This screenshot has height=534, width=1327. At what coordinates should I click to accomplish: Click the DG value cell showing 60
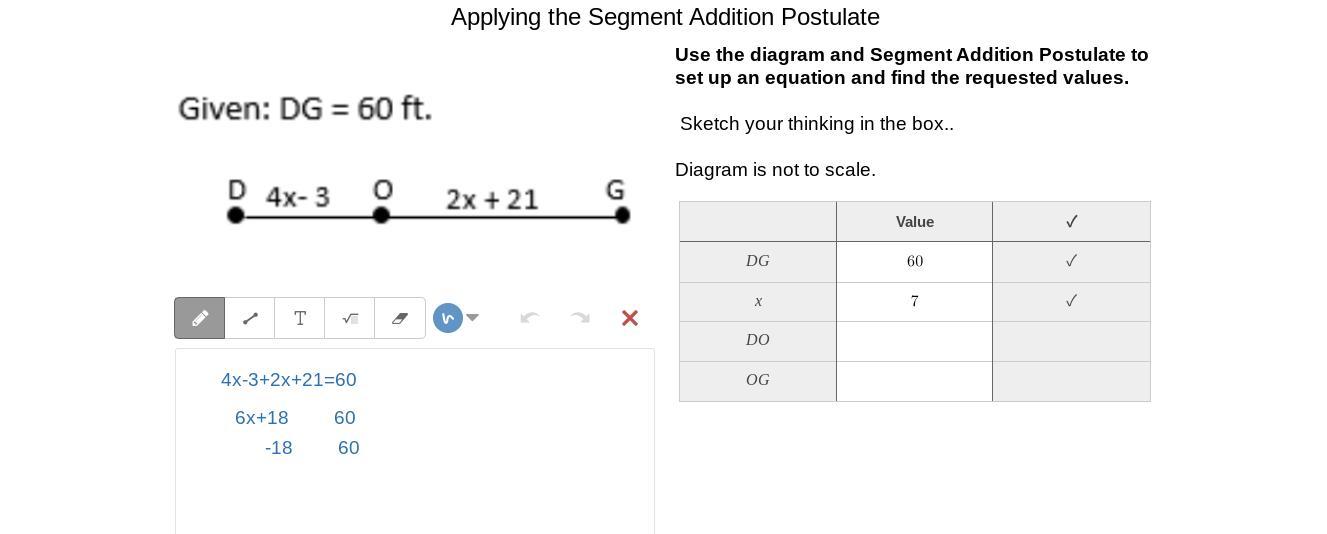pyautogui.click(x=914, y=261)
